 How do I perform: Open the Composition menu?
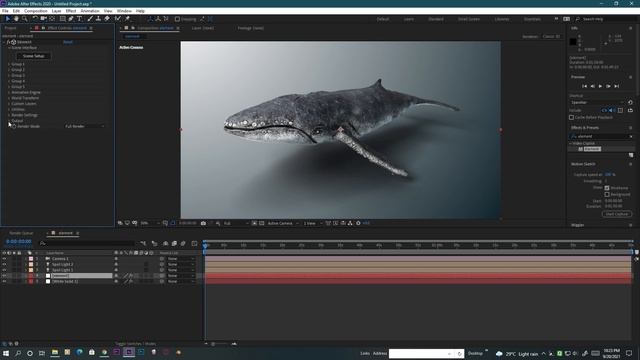(x=36, y=11)
